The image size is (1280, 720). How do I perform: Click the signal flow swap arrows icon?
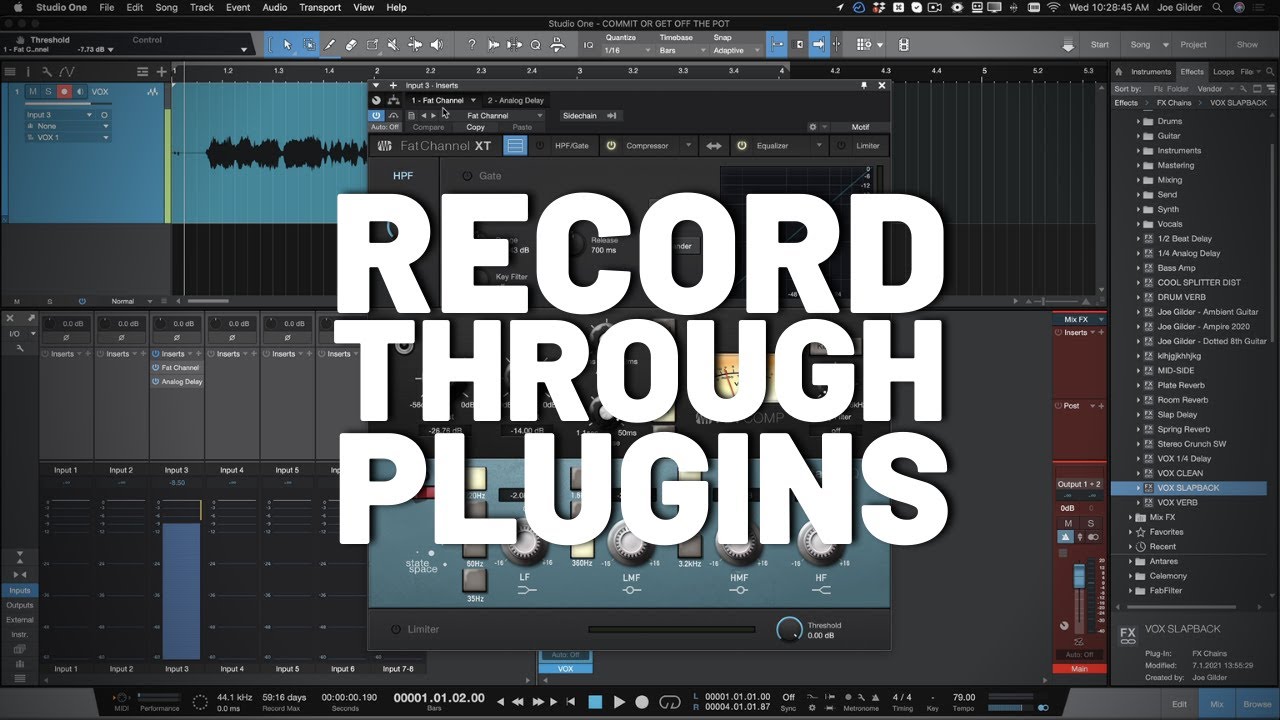point(714,146)
